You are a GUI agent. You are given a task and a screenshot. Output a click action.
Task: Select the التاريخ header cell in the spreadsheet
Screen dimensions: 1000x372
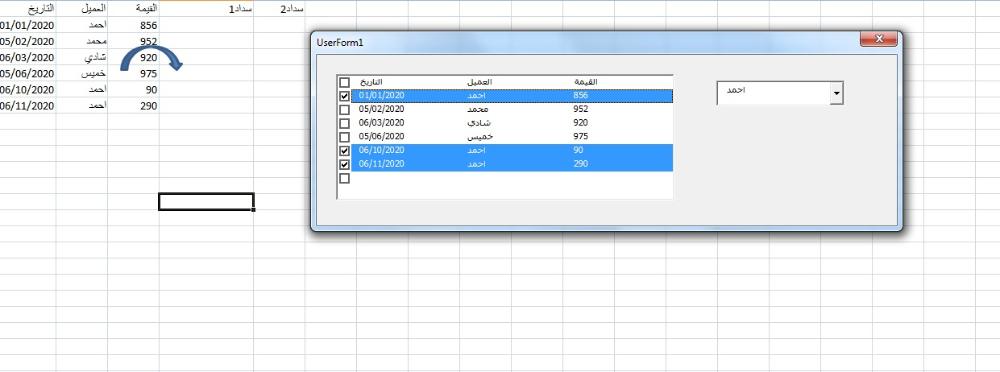click(27, 9)
